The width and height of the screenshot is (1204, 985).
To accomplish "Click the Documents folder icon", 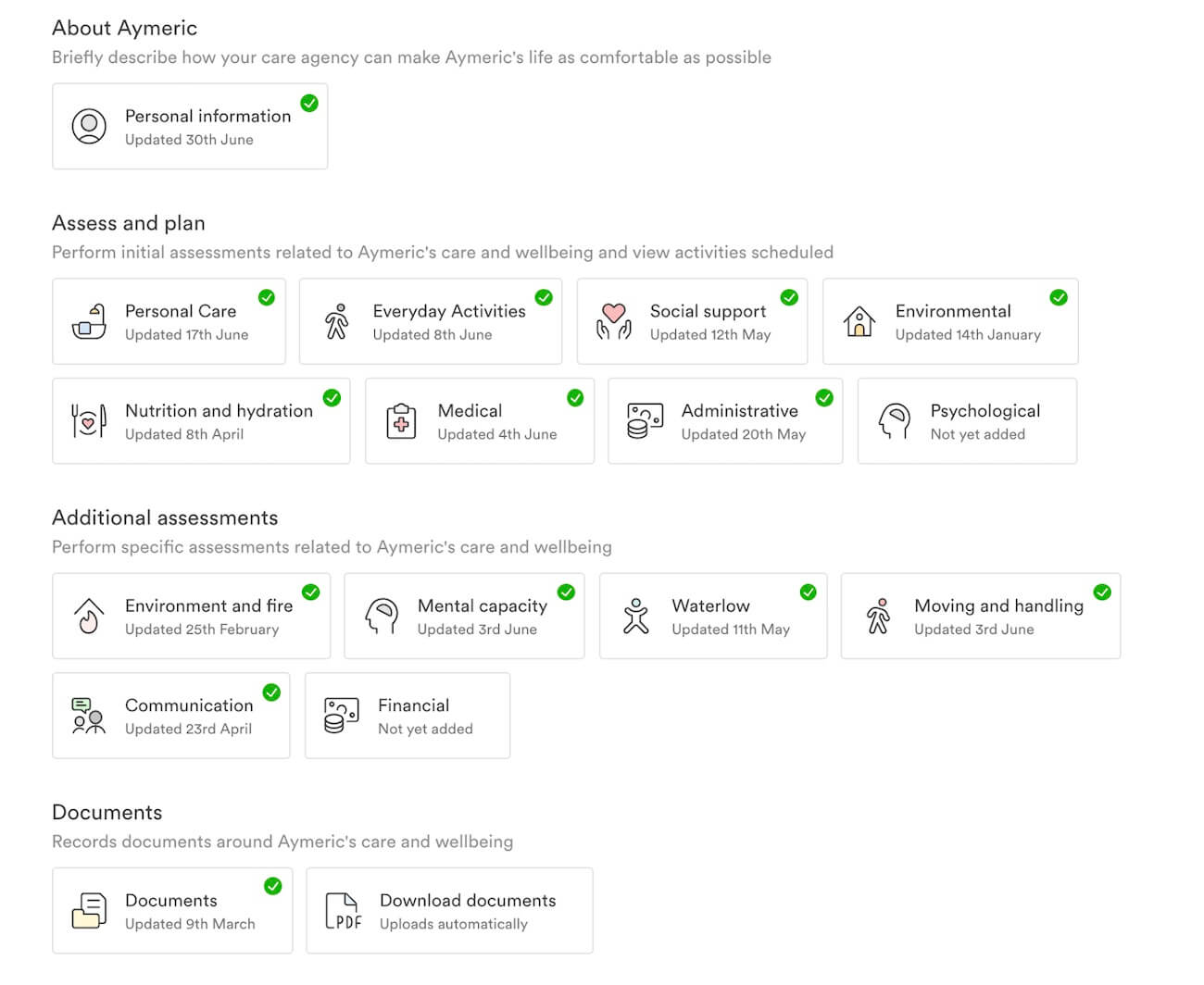I will click(x=89, y=911).
